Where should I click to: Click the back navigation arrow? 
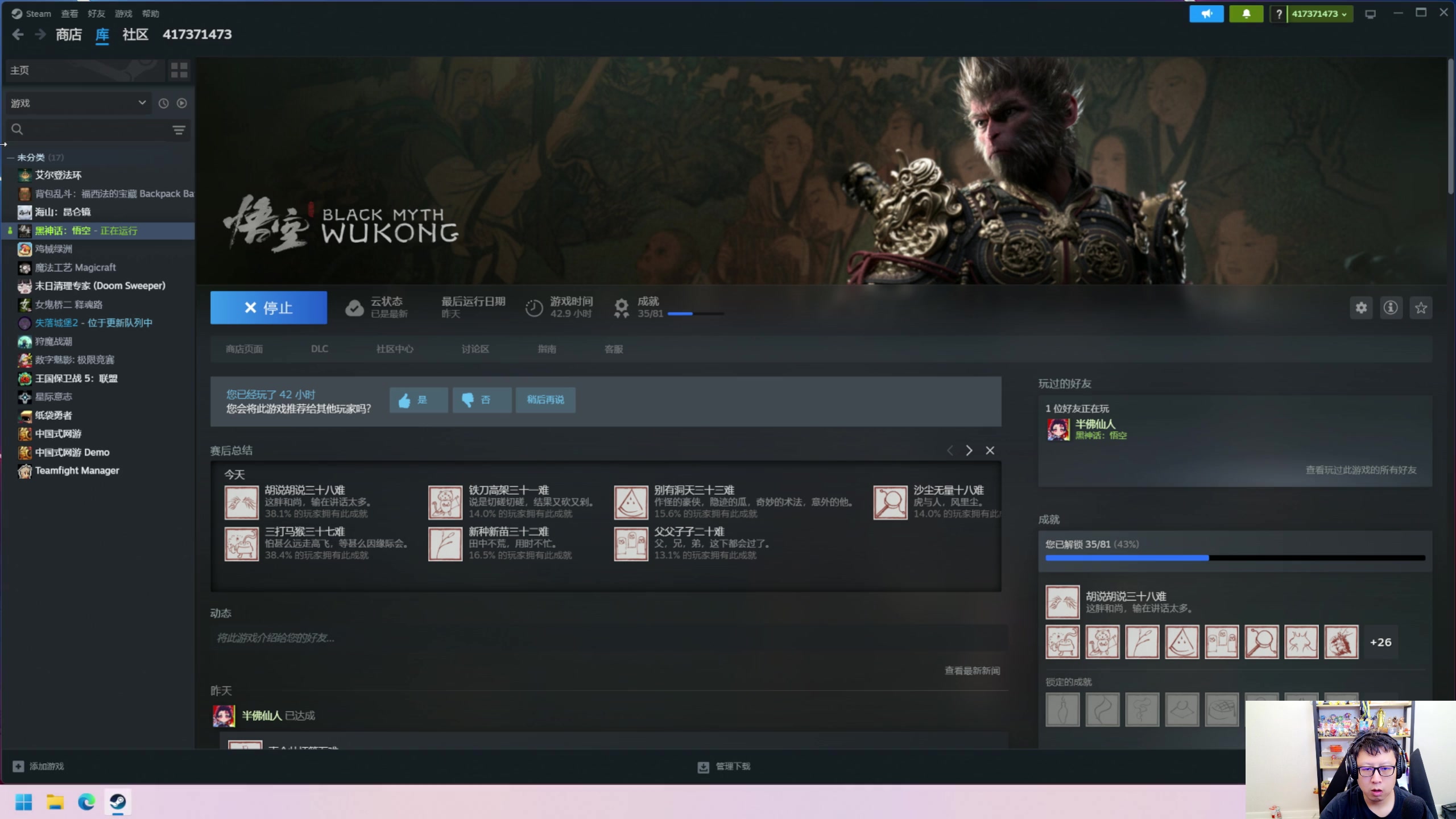tap(18, 35)
